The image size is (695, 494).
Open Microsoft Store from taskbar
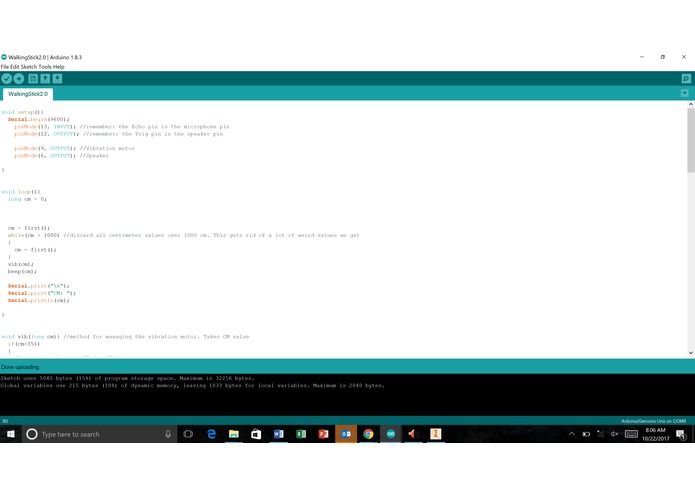256,434
